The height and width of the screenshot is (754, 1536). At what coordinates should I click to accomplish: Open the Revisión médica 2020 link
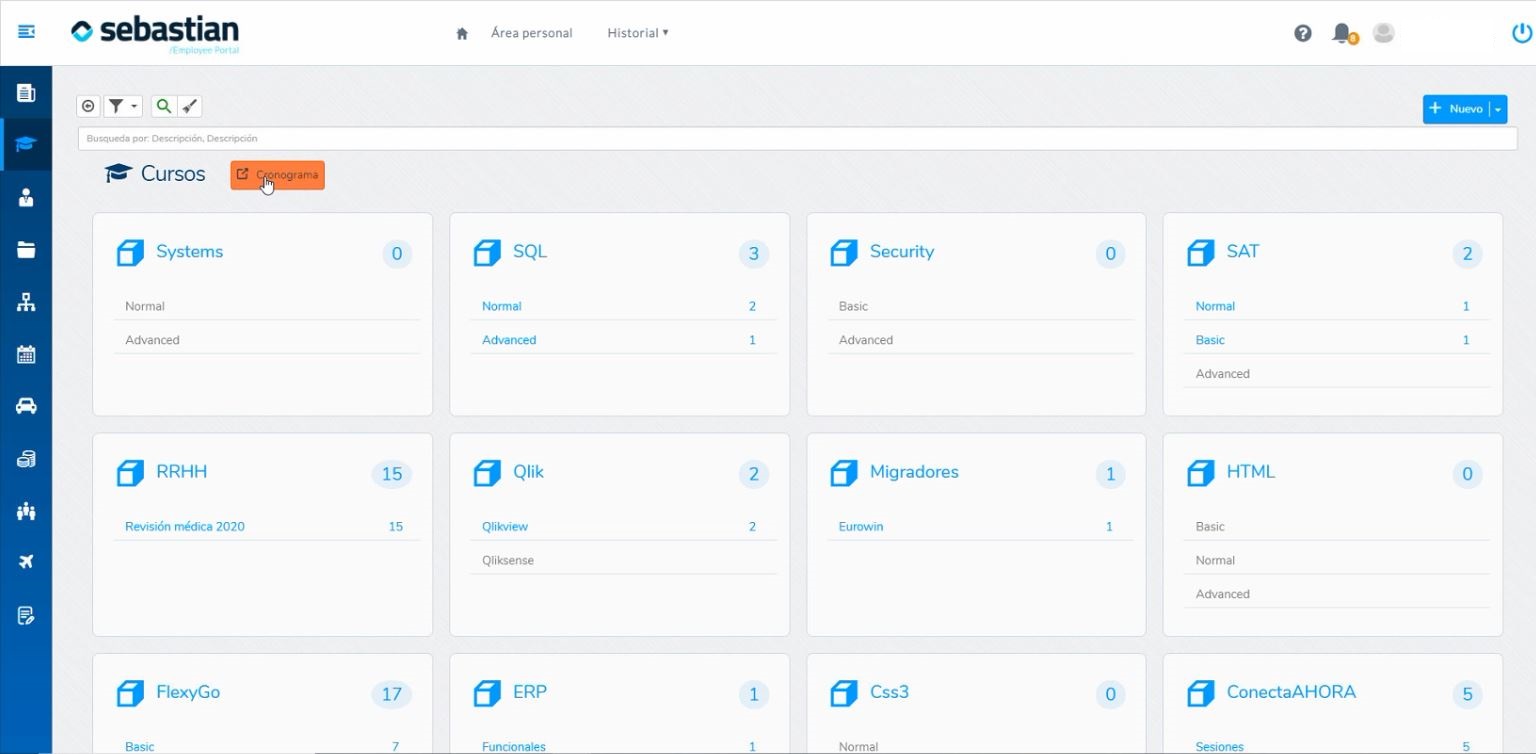185,526
